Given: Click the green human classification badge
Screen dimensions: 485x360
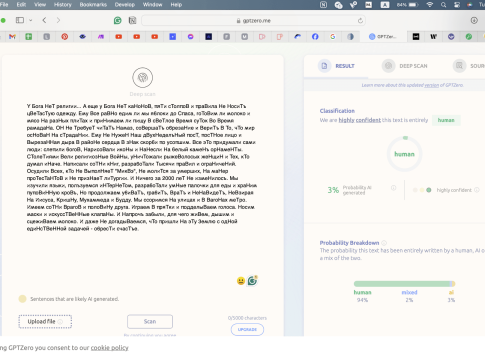Looking at the screenshot, I should tap(446, 120).
